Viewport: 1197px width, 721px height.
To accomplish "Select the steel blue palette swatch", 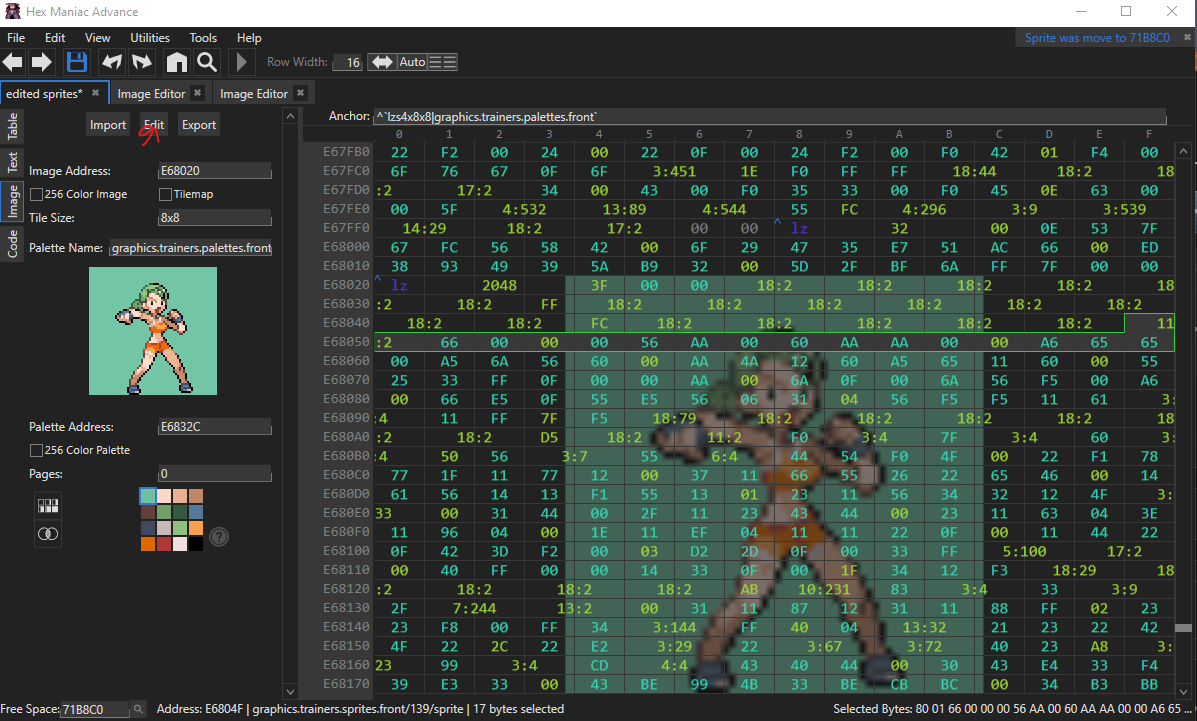I will (196, 512).
